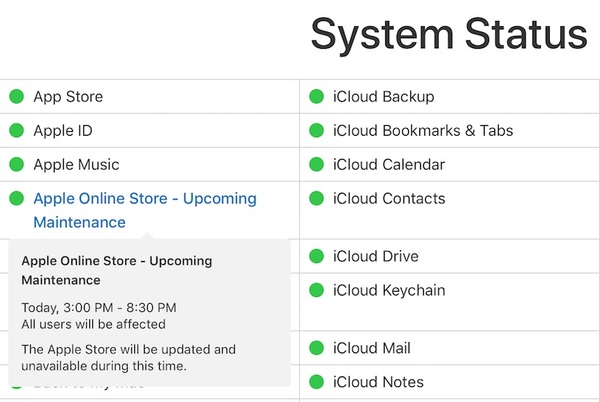Click the bold popup title Upcoming Maintenance
Image resolution: width=600 pixels, height=402 pixels.
tap(117, 270)
